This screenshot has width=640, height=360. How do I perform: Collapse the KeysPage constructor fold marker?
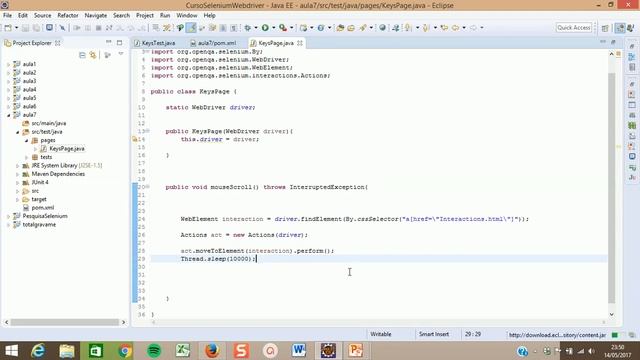point(148,131)
